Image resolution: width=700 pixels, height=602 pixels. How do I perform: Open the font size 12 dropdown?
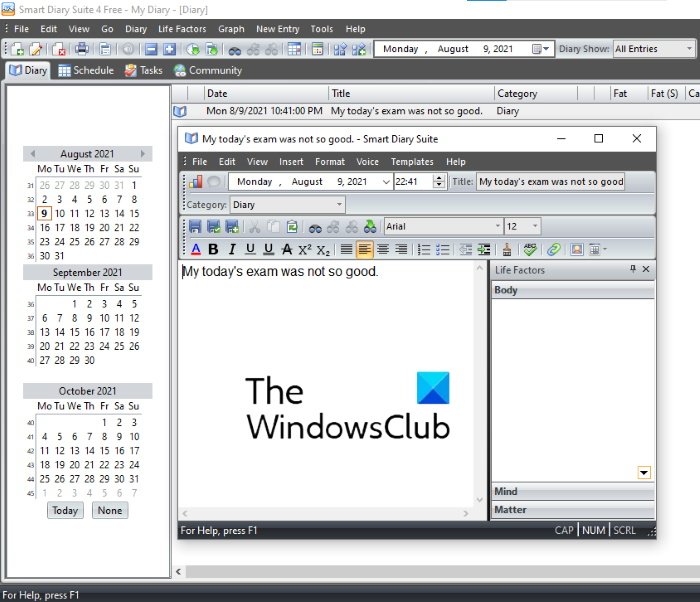(x=535, y=226)
